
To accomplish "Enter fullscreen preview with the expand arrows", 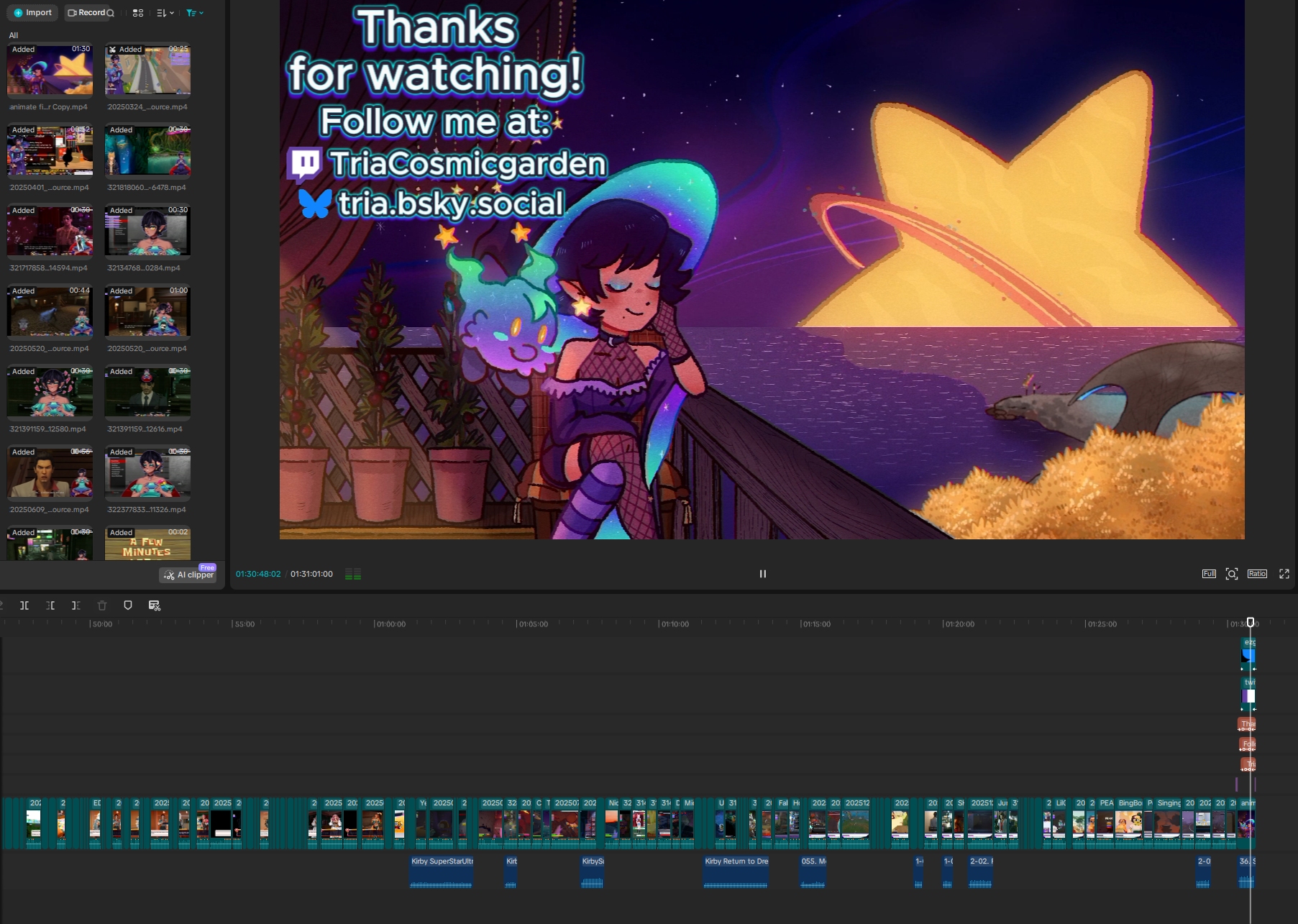I will tap(1284, 574).
